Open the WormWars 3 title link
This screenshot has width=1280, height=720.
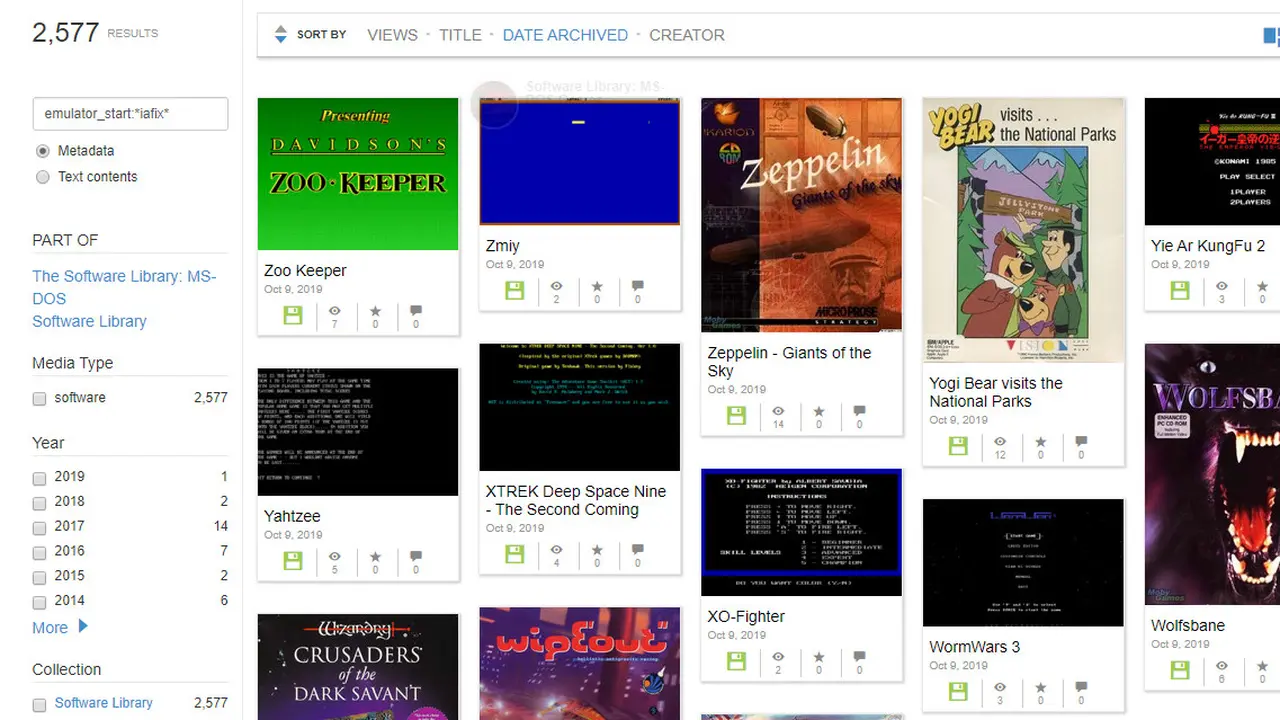point(975,646)
